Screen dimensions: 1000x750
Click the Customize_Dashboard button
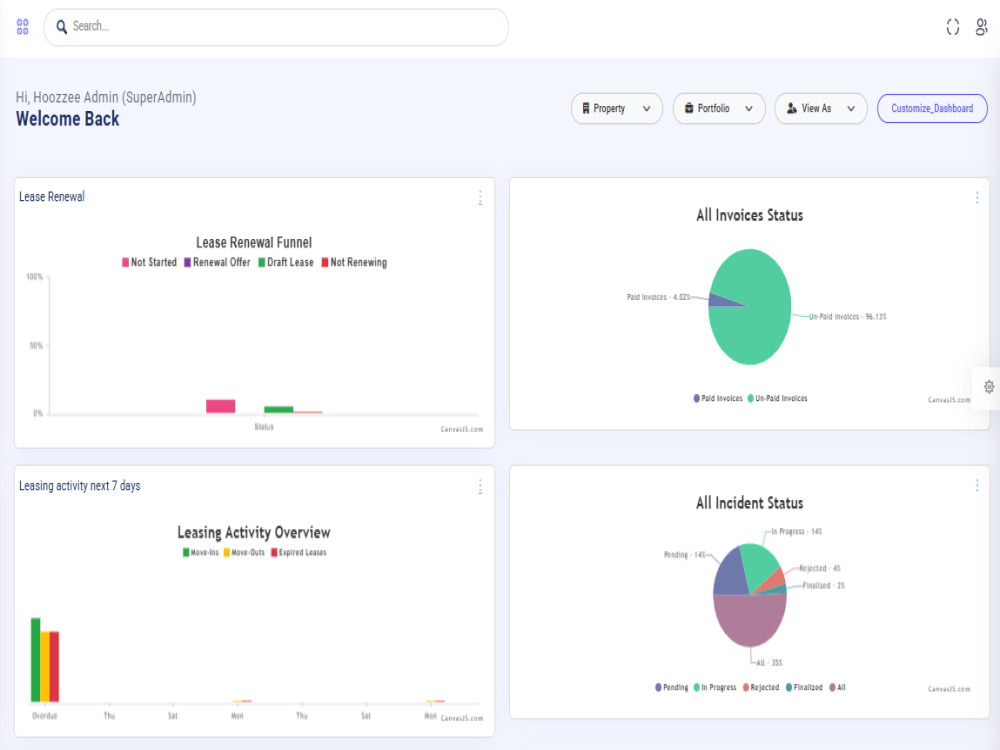click(x=932, y=108)
